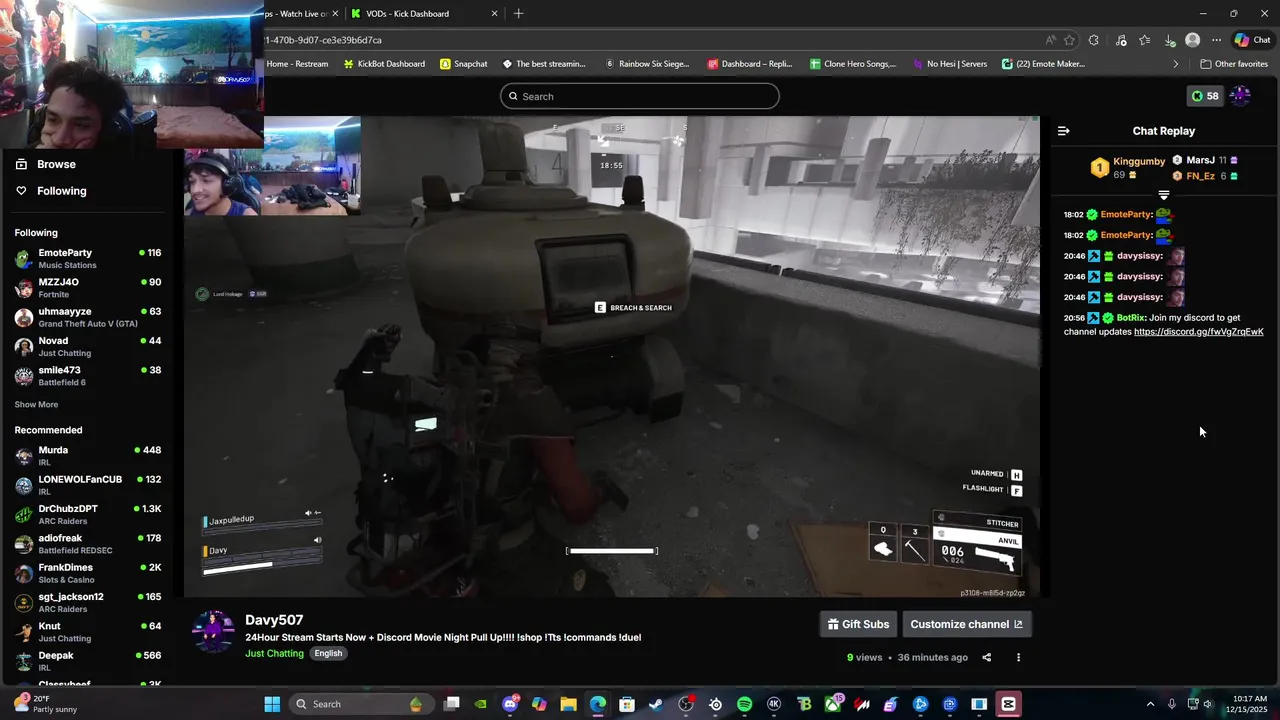1280x720 pixels.
Task: Open the three-dot video options menu
Action: point(1018,658)
